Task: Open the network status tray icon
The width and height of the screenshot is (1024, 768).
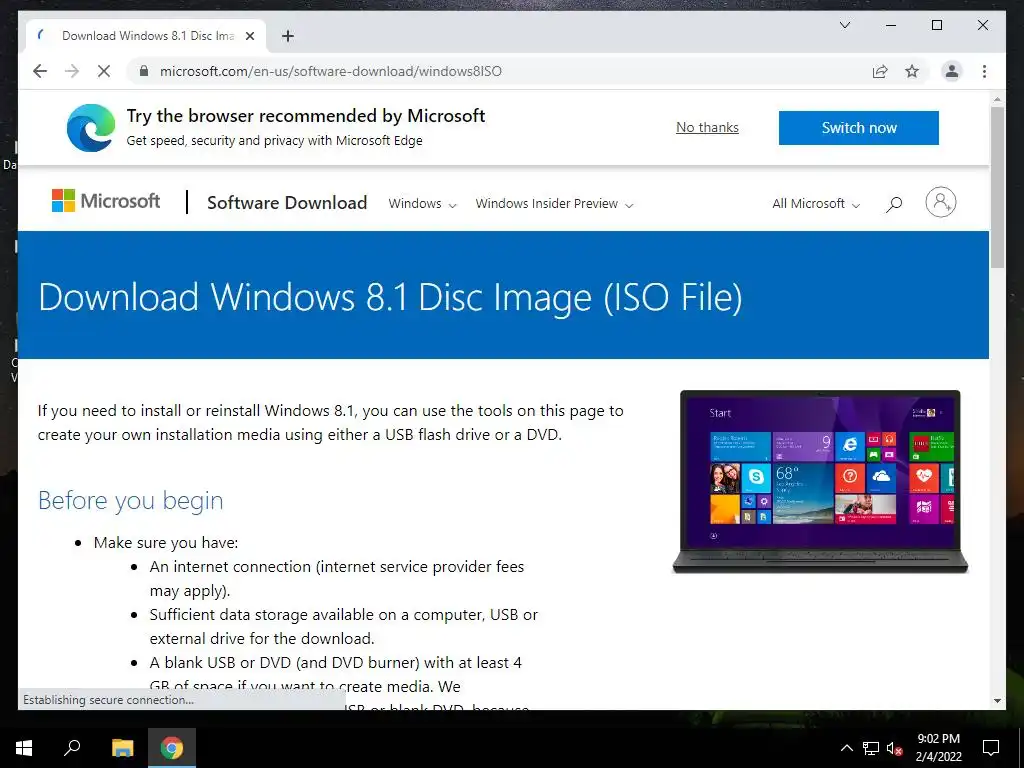Action: pos(871,748)
